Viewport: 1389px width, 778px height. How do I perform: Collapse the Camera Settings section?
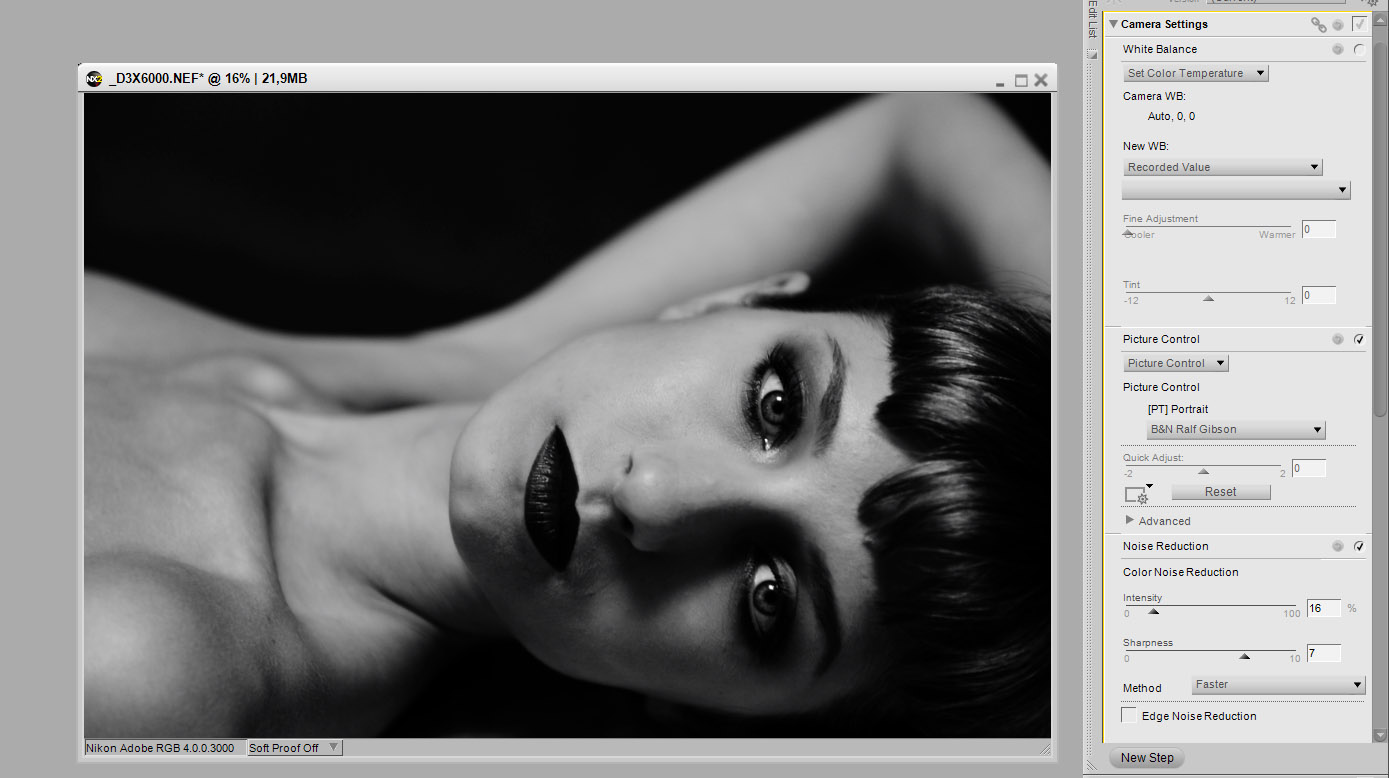pos(1113,24)
